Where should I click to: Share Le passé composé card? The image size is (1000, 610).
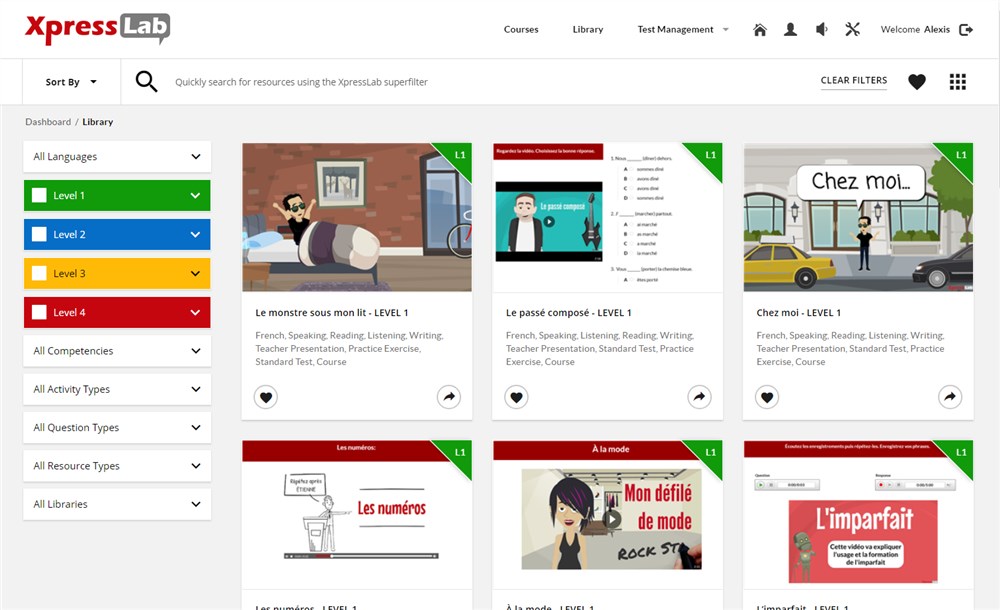pyautogui.click(x=700, y=397)
